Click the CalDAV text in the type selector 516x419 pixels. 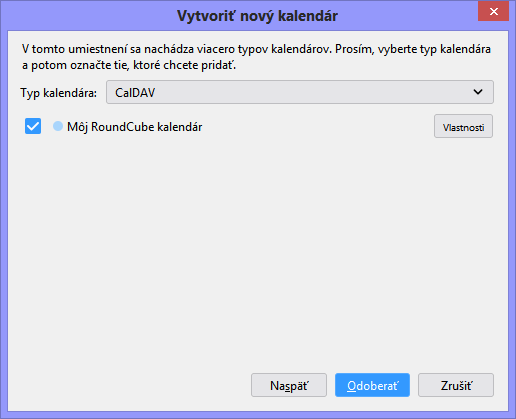(135, 93)
